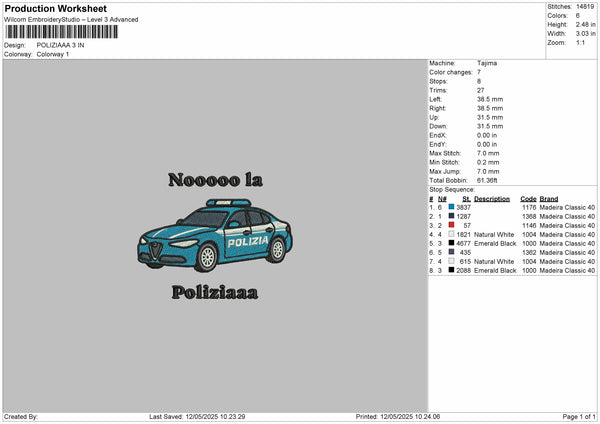Select the dark navy swatch beside 1287

pos(451,216)
